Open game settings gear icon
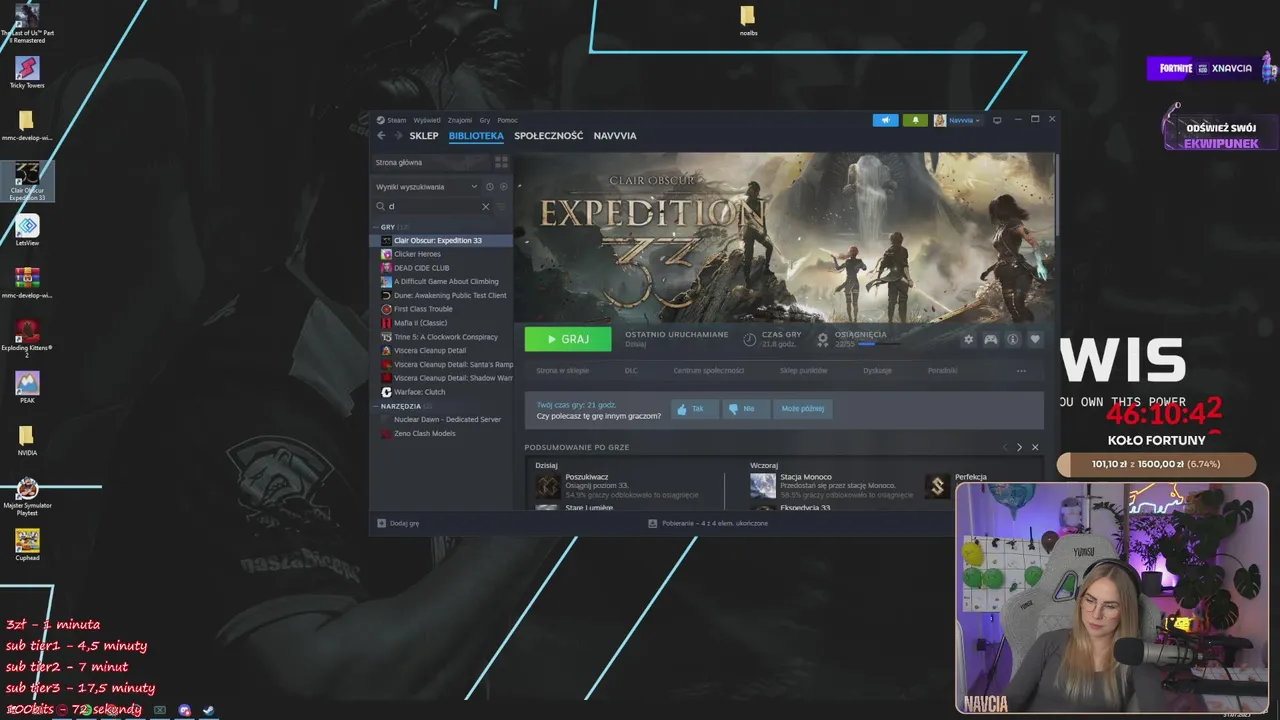 968,340
